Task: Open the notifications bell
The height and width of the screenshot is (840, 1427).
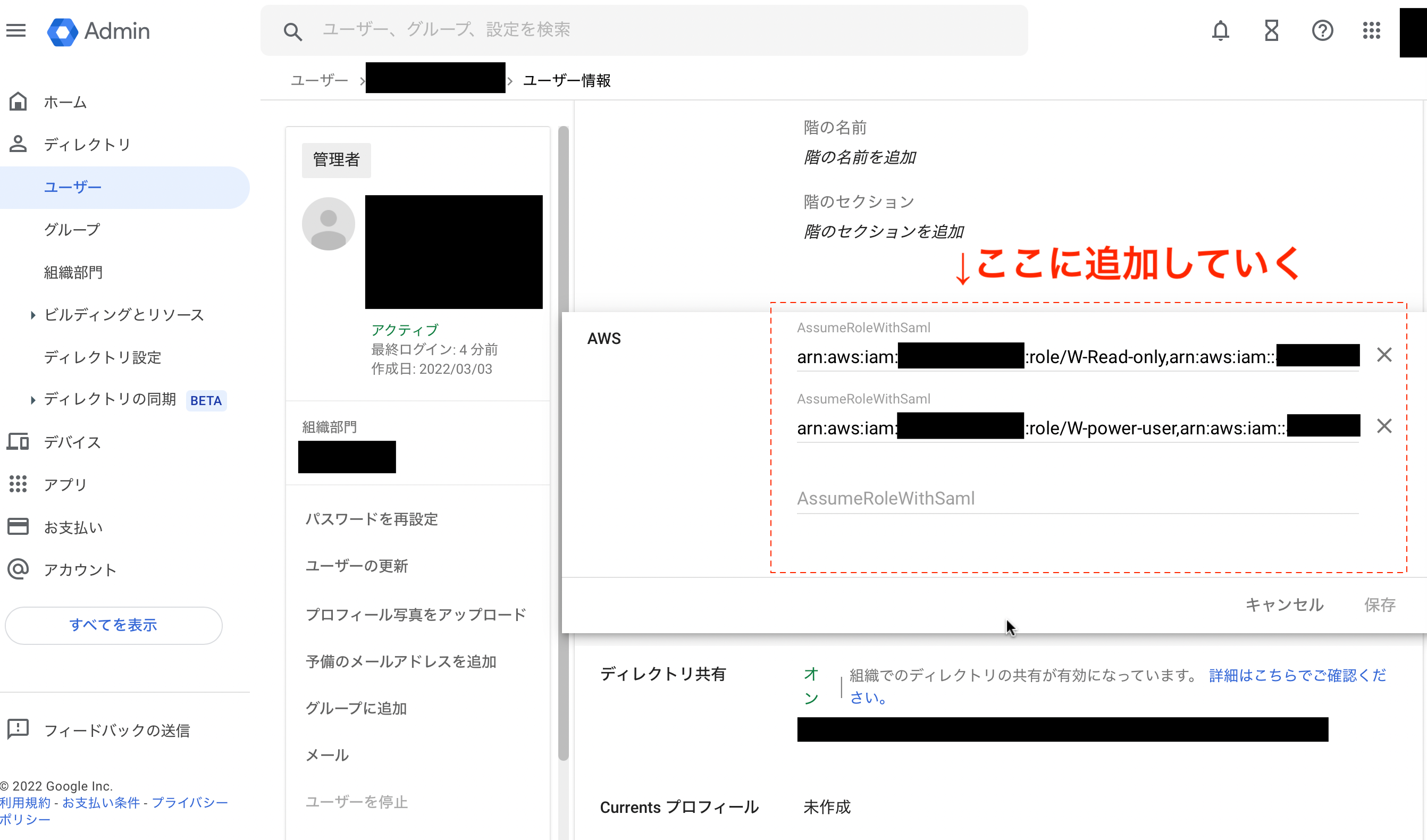Action: coord(1220,30)
